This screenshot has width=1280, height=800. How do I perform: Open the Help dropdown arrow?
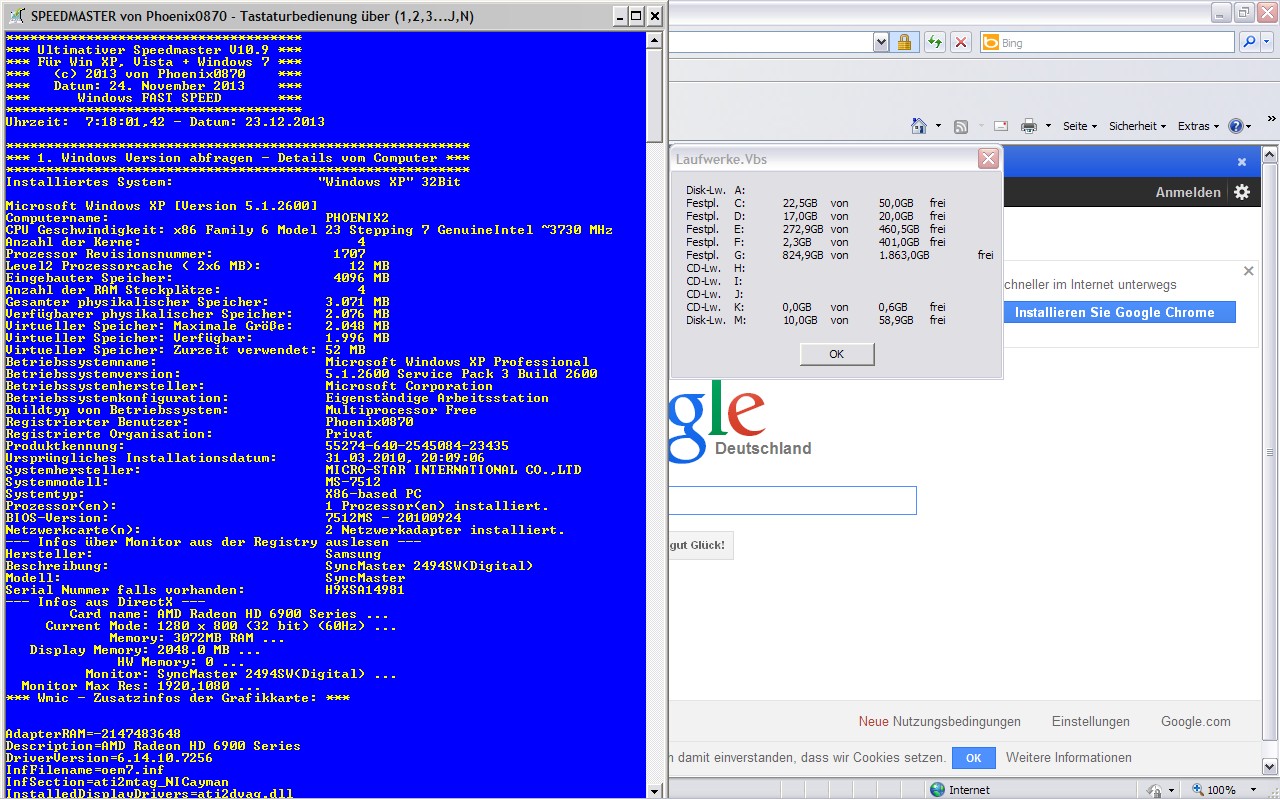pyautogui.click(x=1250, y=126)
